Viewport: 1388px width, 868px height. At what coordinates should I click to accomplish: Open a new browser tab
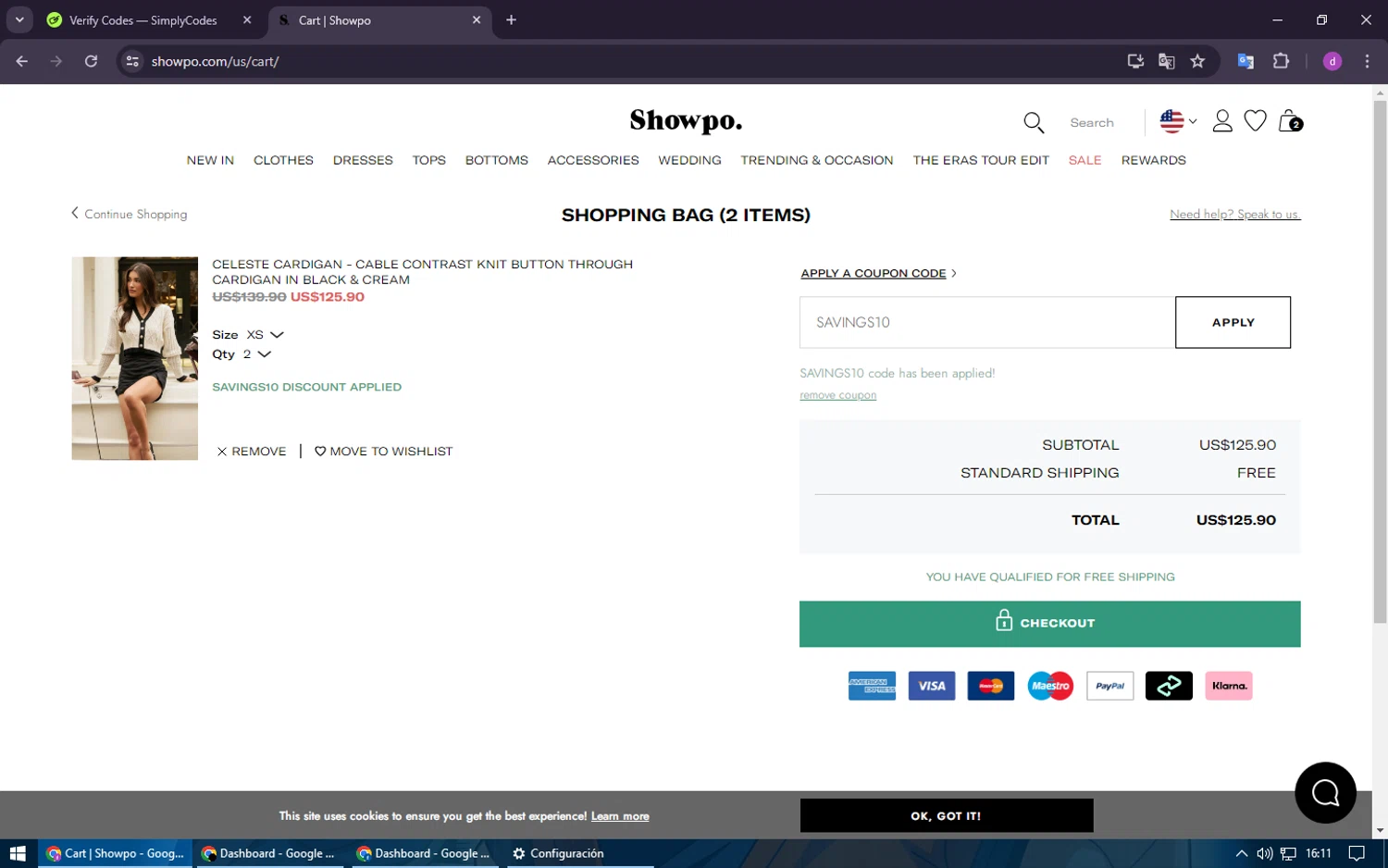[511, 19]
